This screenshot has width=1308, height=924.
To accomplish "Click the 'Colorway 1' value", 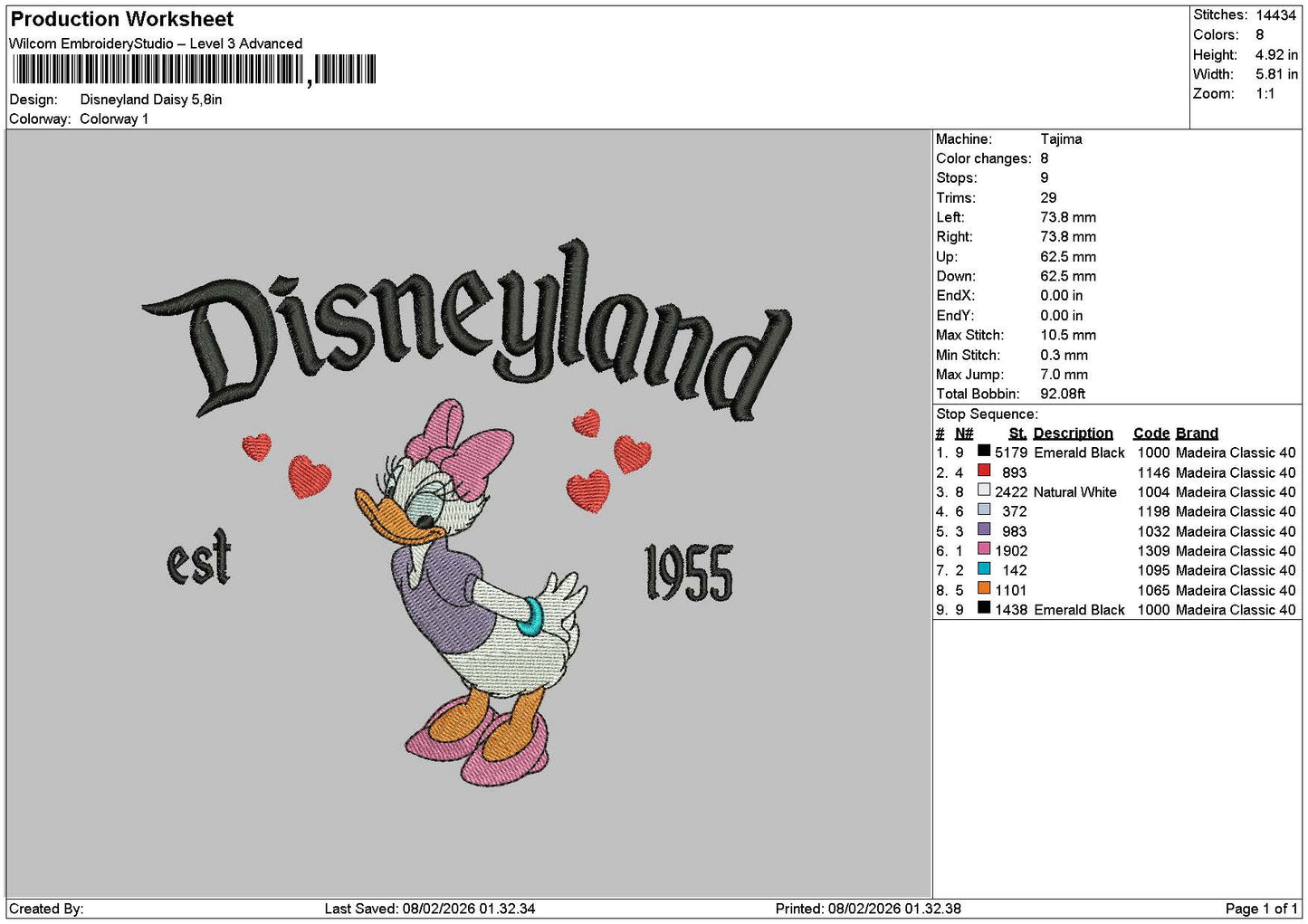I will pos(114,119).
